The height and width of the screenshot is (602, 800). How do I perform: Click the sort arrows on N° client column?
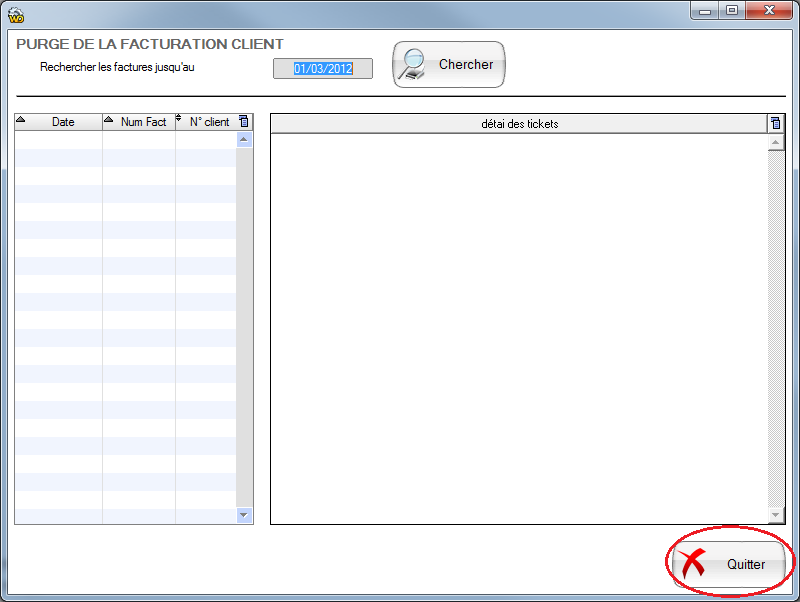coord(180,121)
